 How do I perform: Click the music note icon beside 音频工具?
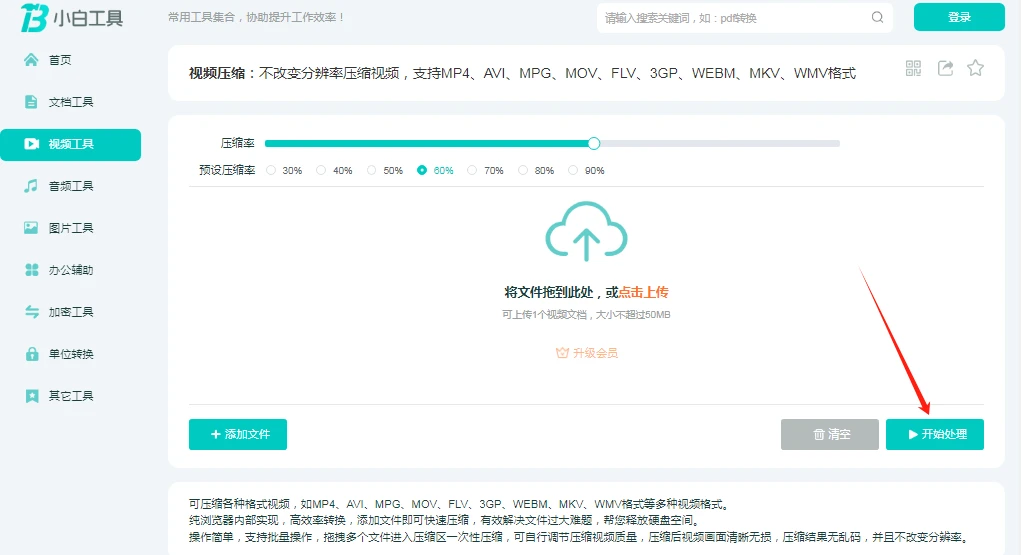pos(31,186)
